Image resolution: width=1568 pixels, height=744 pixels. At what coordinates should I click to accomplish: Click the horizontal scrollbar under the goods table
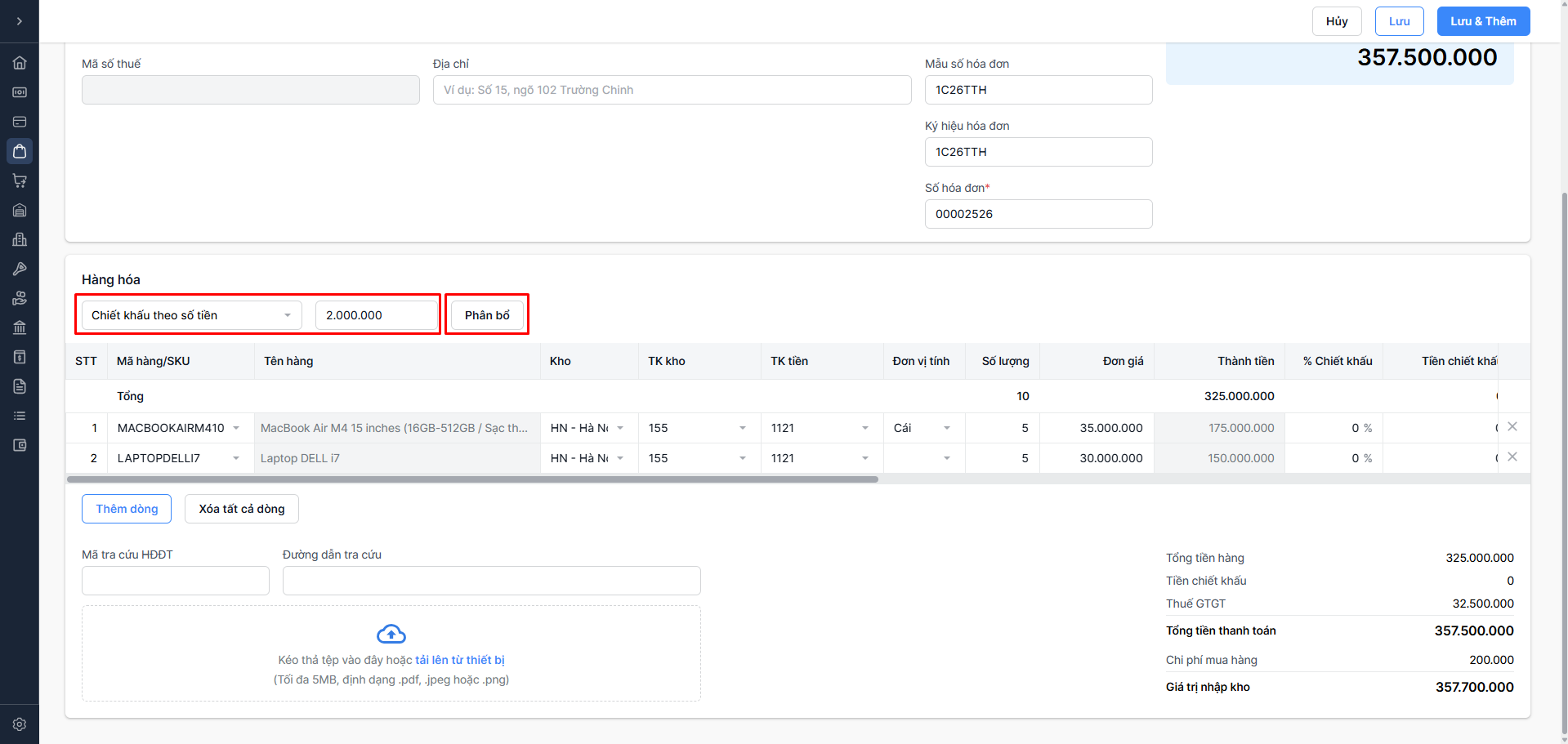coord(472,479)
